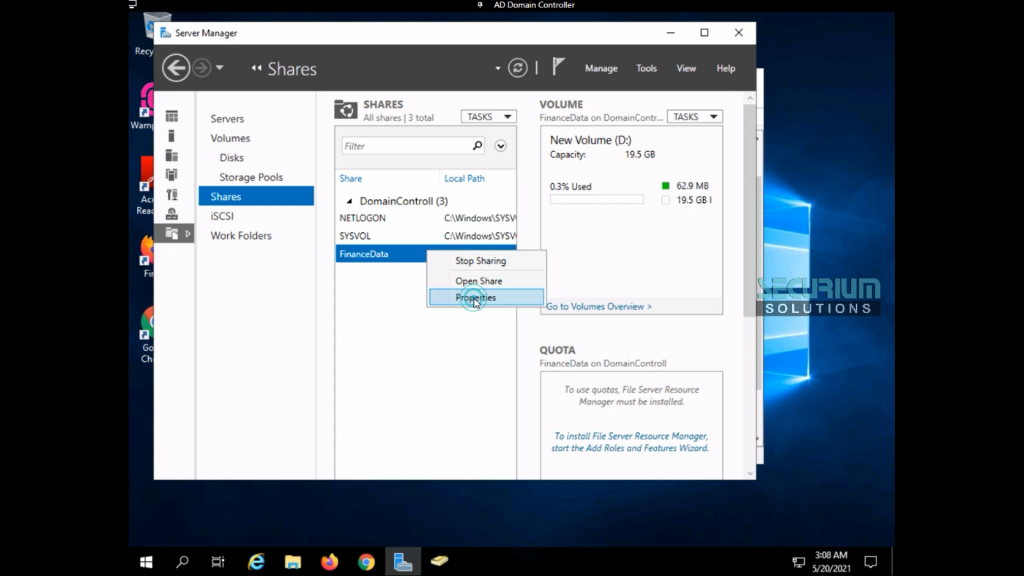Open navigation history dropdown arrow
The width and height of the screenshot is (1024, 576).
[x=219, y=68]
